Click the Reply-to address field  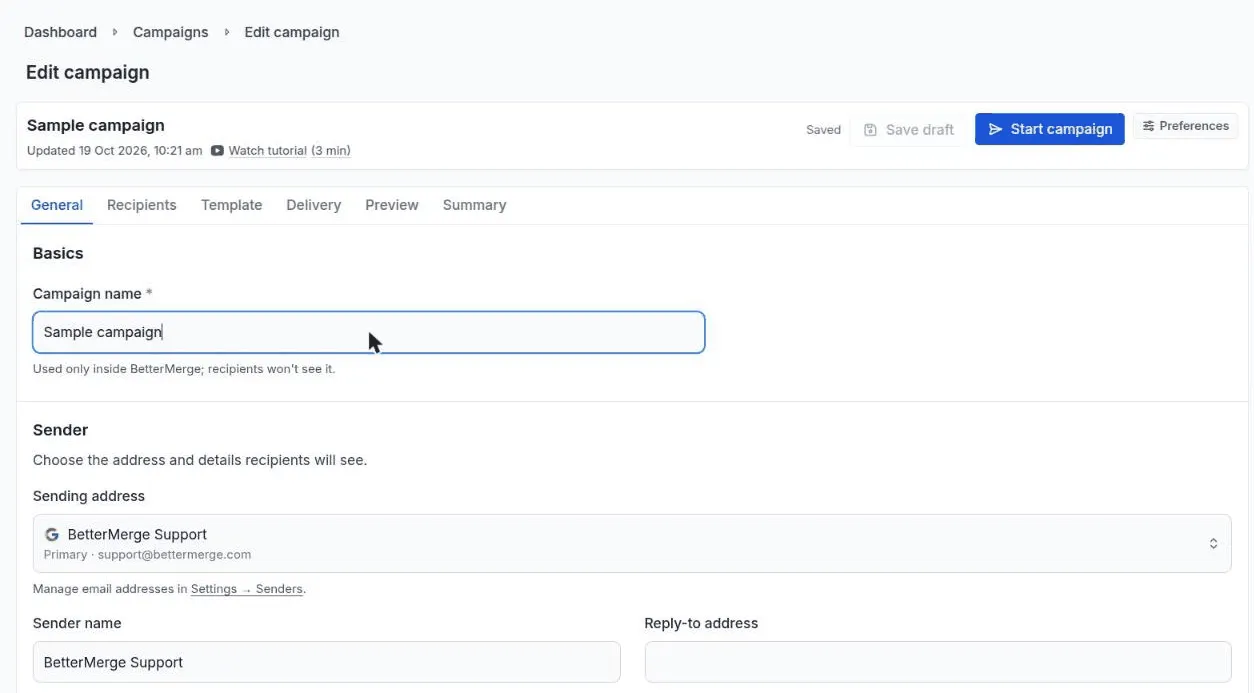coord(937,662)
